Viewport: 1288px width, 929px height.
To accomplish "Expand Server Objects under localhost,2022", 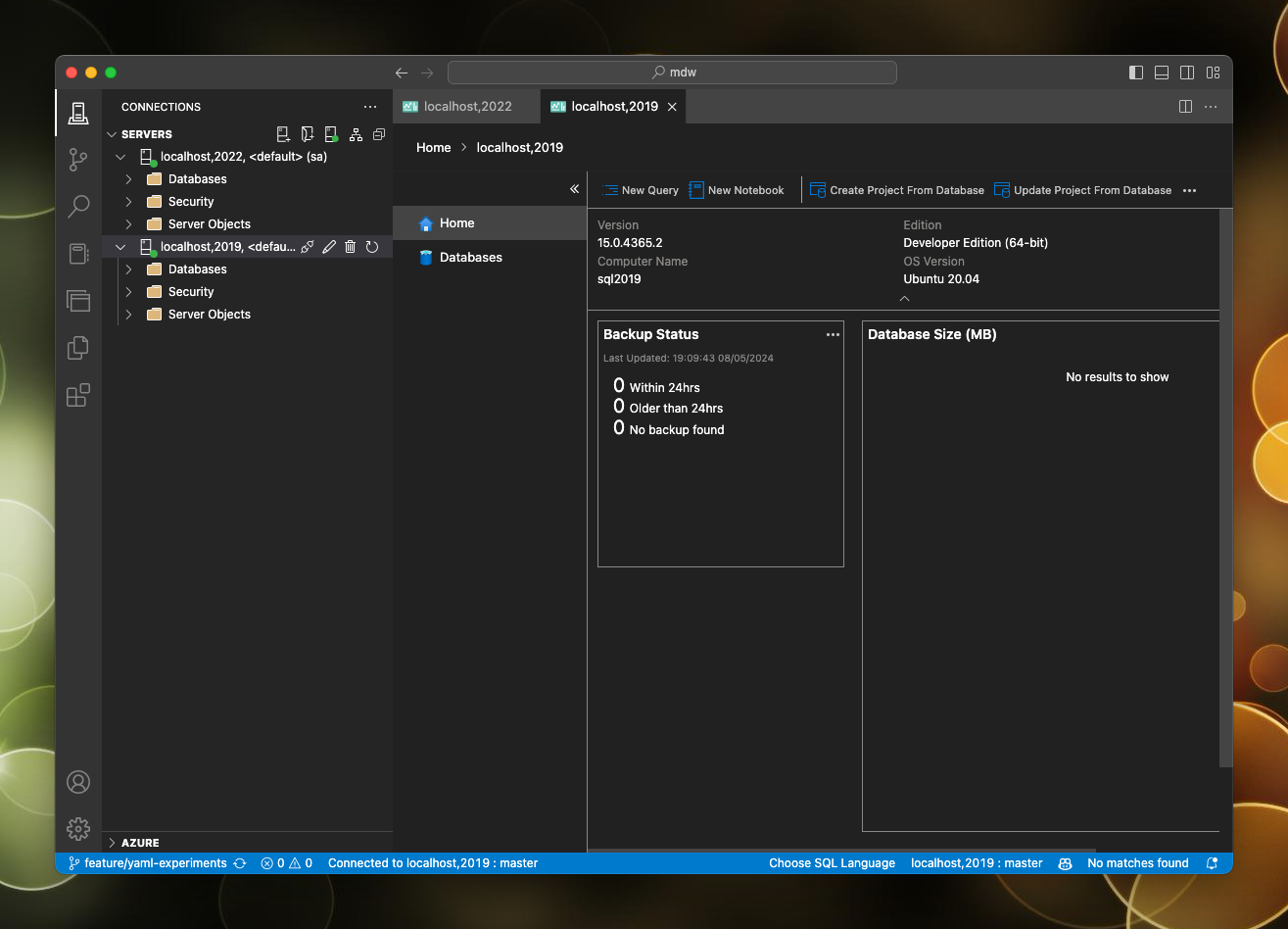I will (x=128, y=224).
